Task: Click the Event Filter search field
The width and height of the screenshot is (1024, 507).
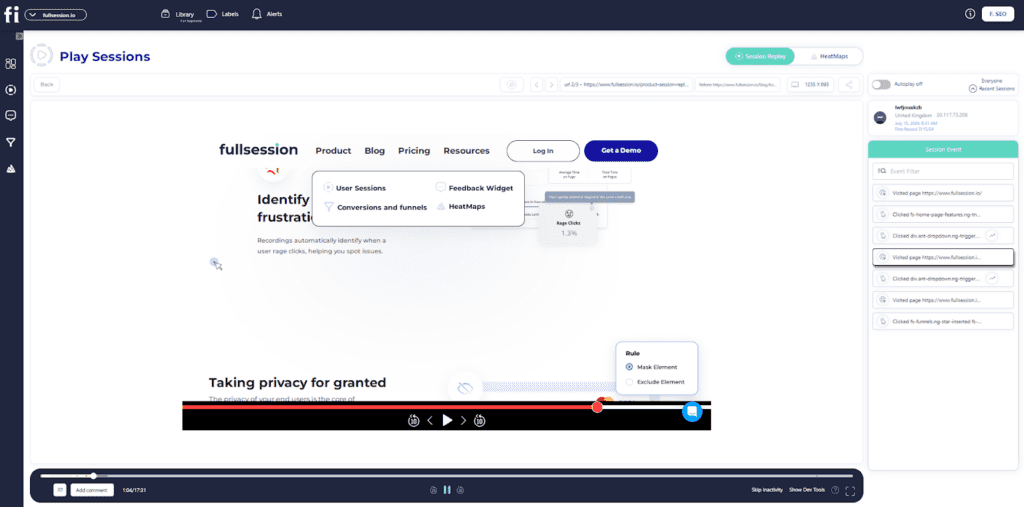Action: click(943, 171)
